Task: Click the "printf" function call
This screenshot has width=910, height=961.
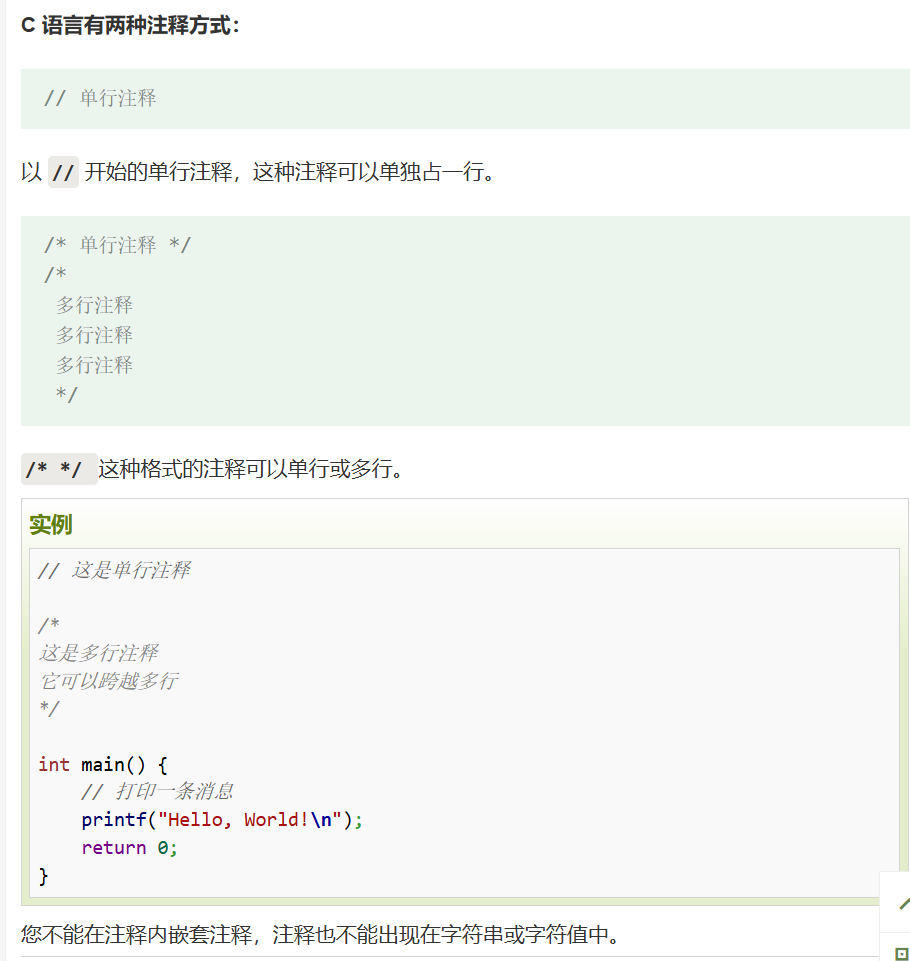Action: tap(113, 820)
